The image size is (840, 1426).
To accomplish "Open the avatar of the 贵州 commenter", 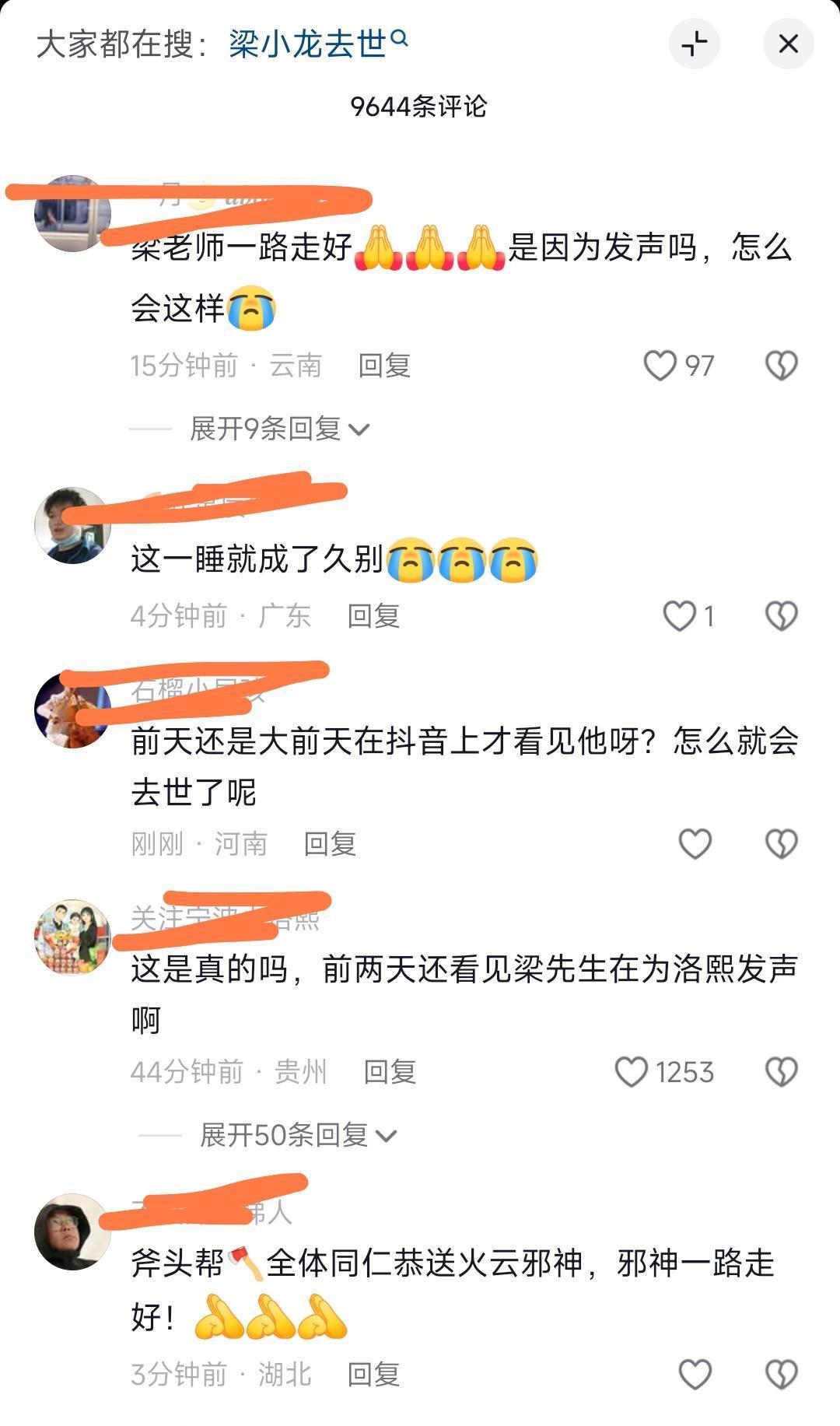I will click(x=72, y=937).
